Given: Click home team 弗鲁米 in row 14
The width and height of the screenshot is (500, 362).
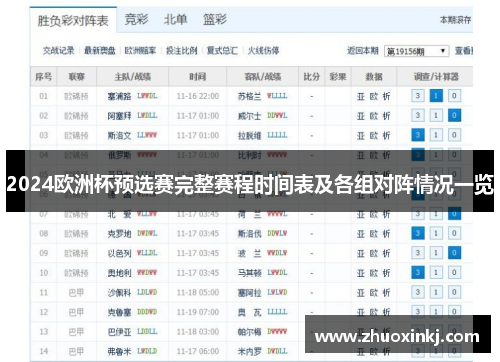Looking at the screenshot, I should point(119,351).
